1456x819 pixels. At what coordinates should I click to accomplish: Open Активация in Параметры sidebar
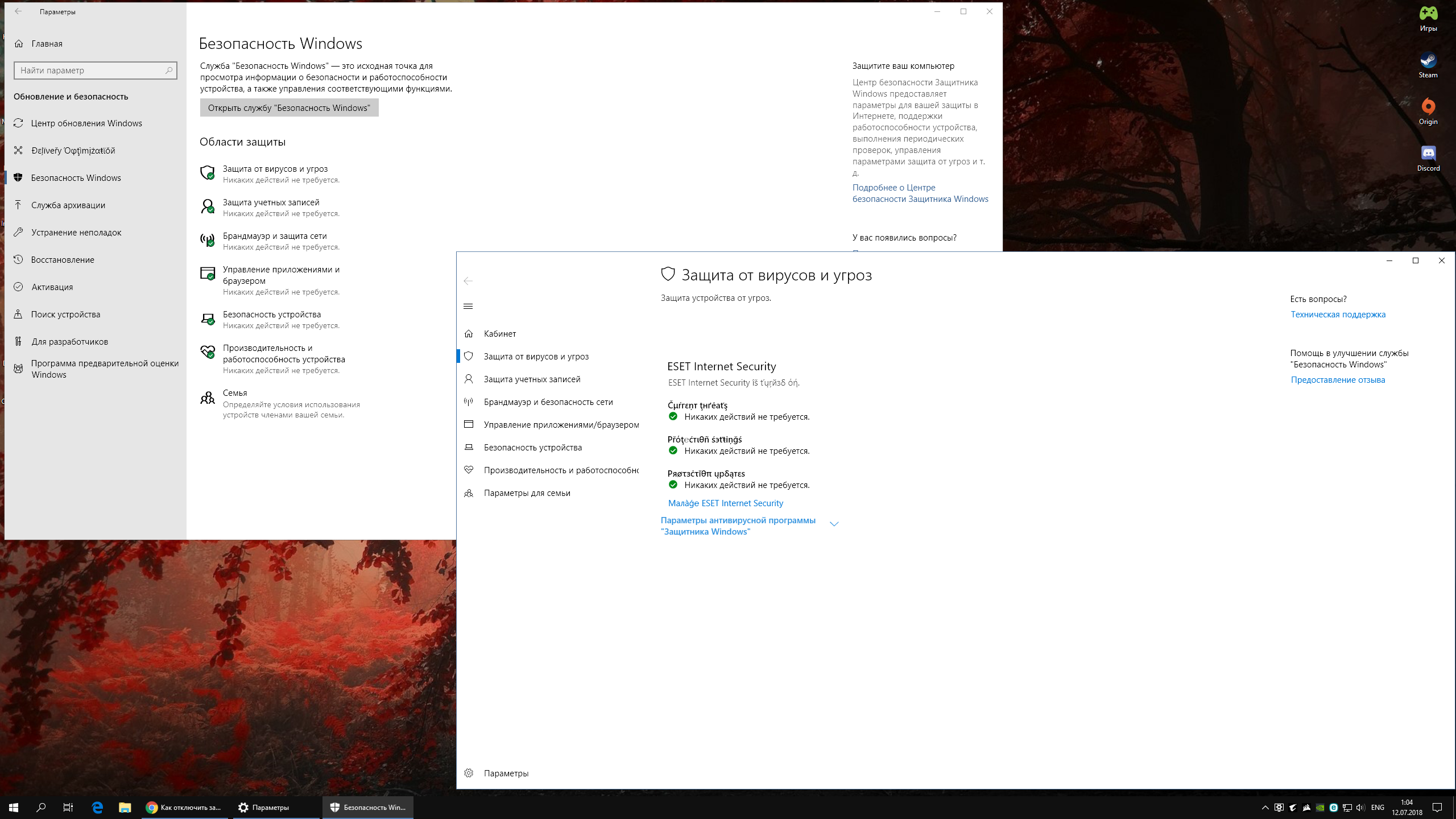pos(96,287)
